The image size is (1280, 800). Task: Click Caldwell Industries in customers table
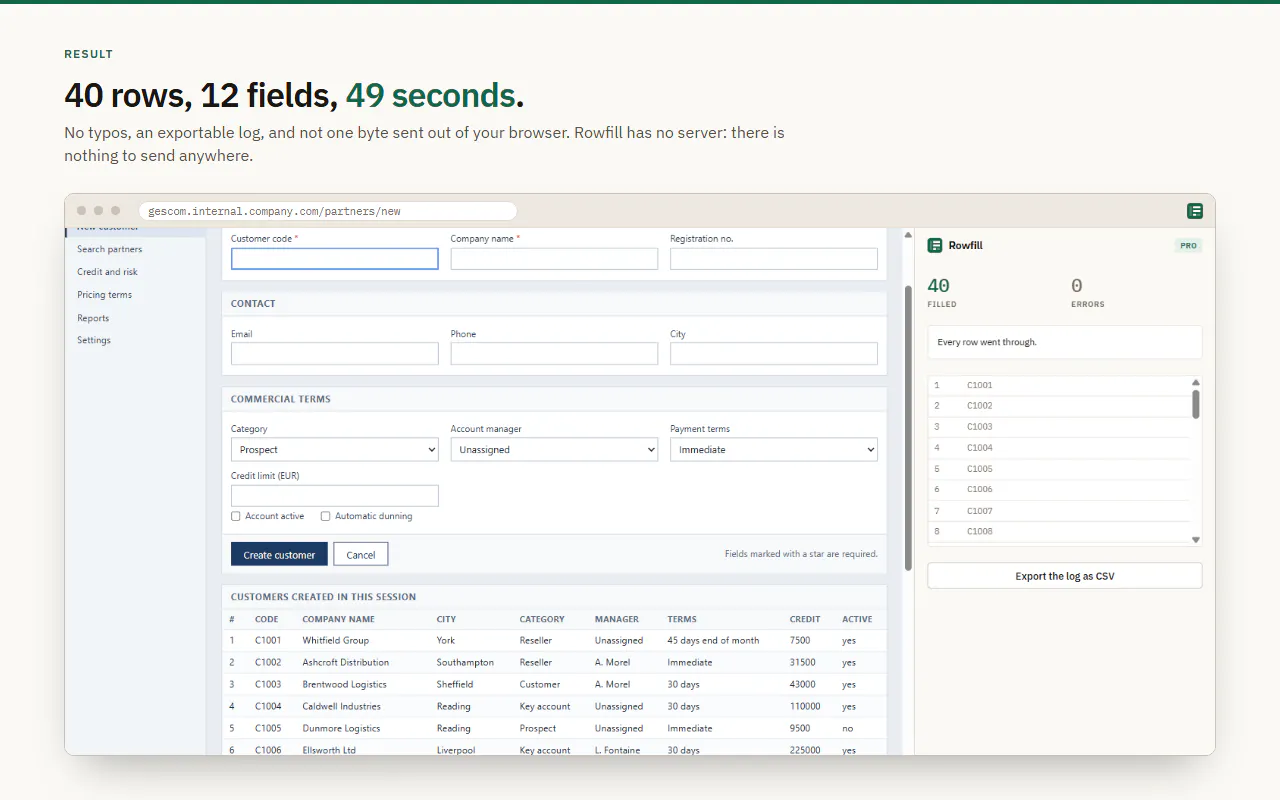(x=341, y=706)
